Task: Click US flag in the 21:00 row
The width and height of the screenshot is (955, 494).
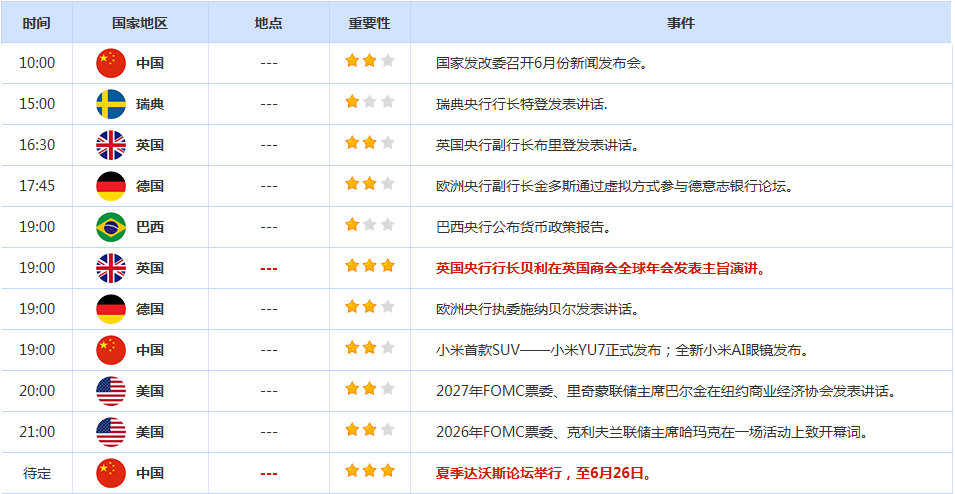Action: pos(111,432)
